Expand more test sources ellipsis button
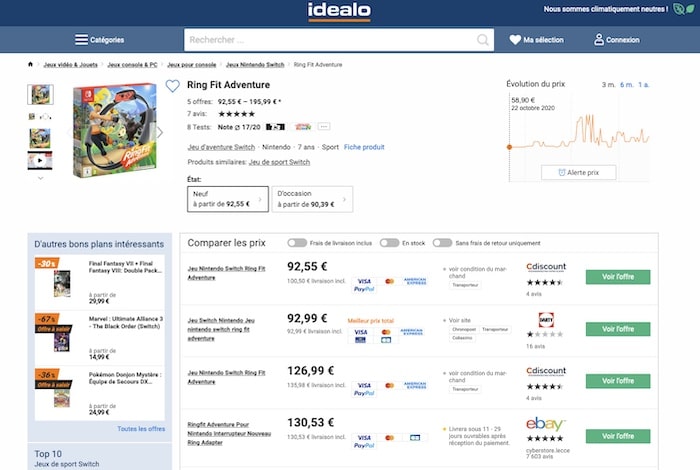Viewport: 700px width, 470px height. pos(323,127)
